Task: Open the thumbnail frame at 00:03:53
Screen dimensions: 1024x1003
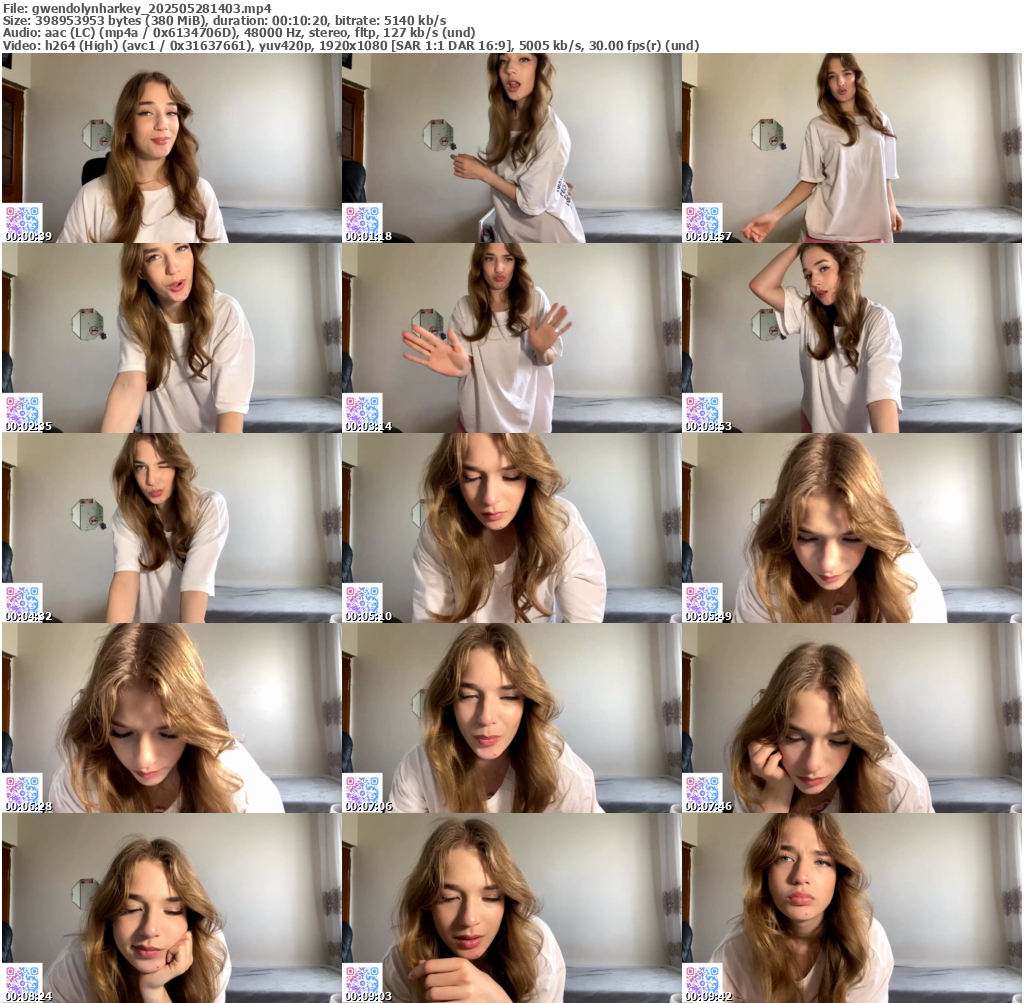Action: [x=852, y=338]
